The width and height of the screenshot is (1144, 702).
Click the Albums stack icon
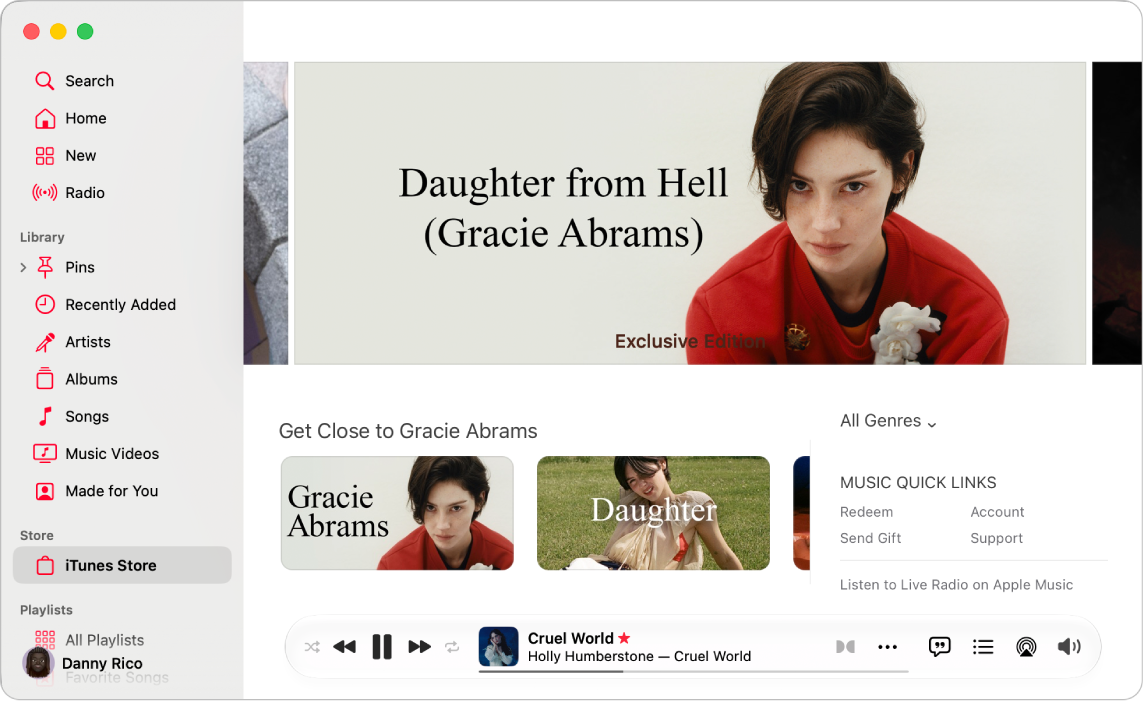45,379
